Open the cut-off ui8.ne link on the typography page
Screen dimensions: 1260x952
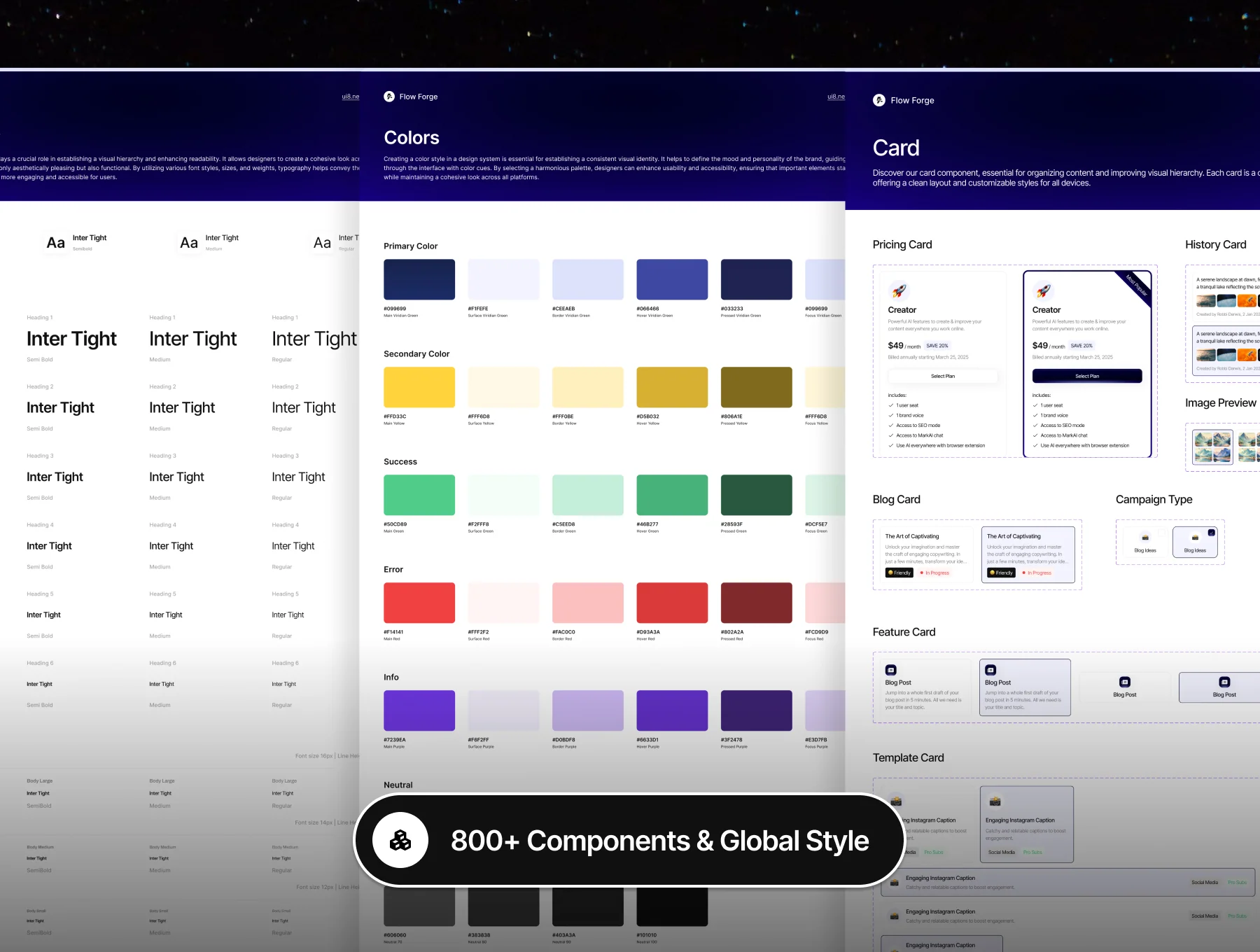point(350,97)
